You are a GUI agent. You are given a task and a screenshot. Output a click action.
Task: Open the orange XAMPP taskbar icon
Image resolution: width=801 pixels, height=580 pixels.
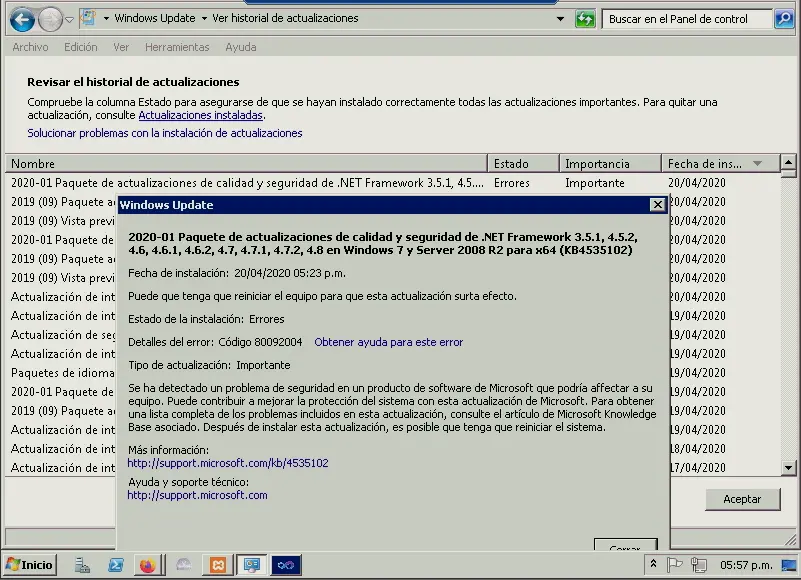coord(218,565)
